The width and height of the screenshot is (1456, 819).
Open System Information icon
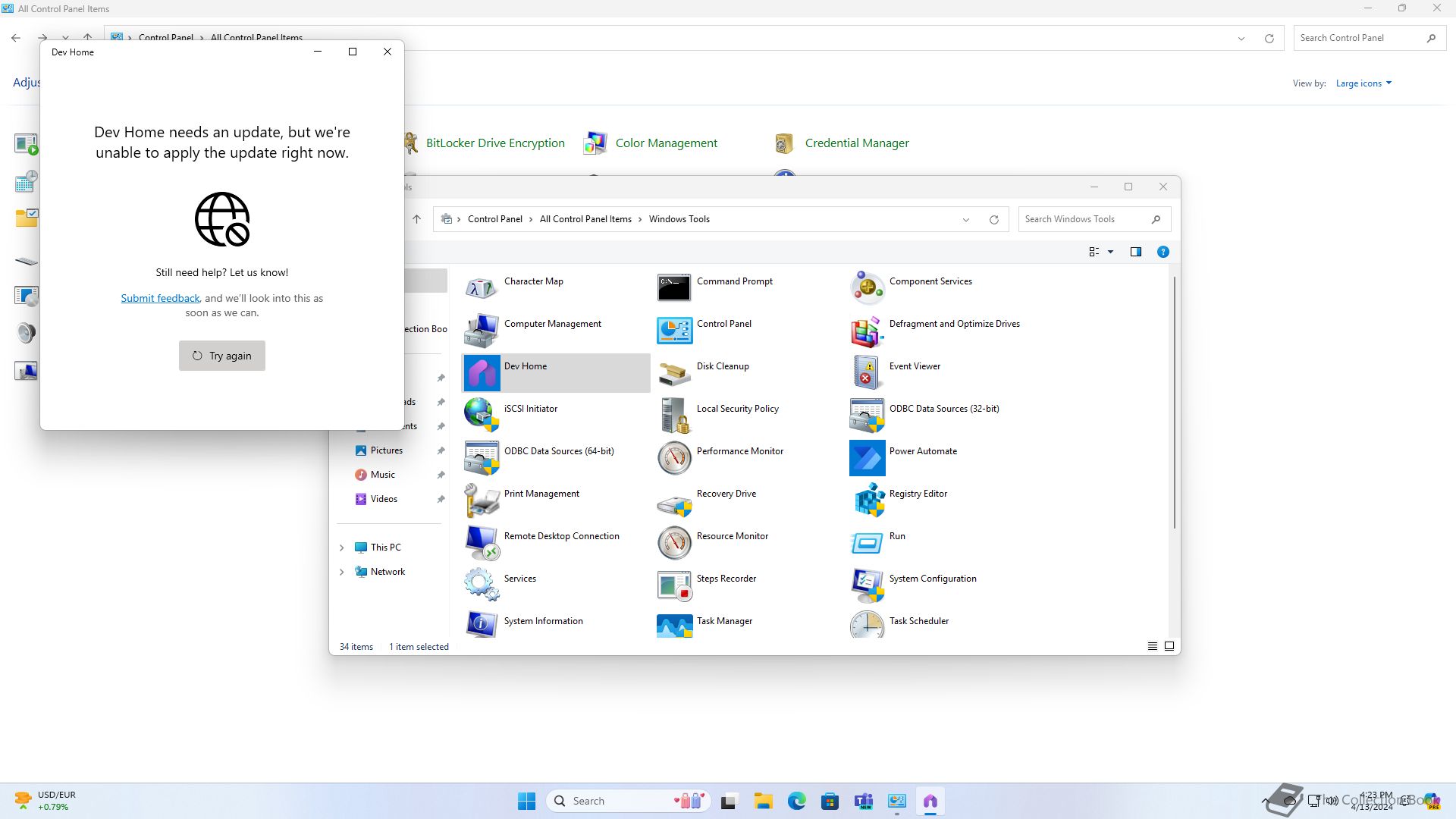point(482,624)
